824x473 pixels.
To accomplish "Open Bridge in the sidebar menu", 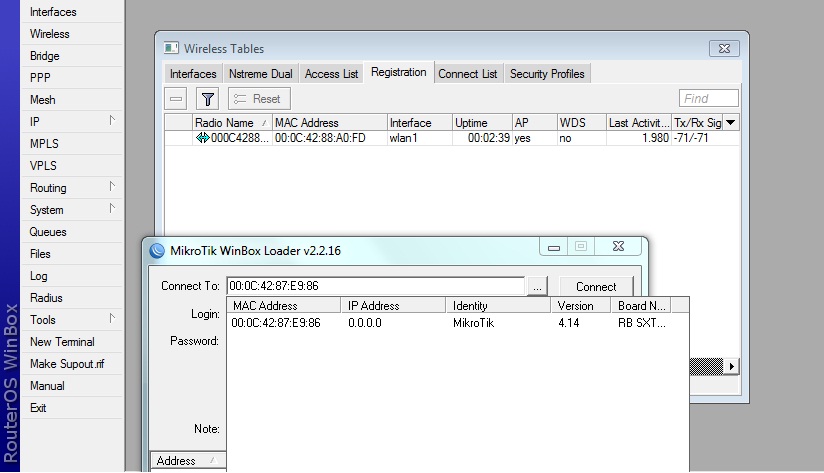I will point(71,56).
